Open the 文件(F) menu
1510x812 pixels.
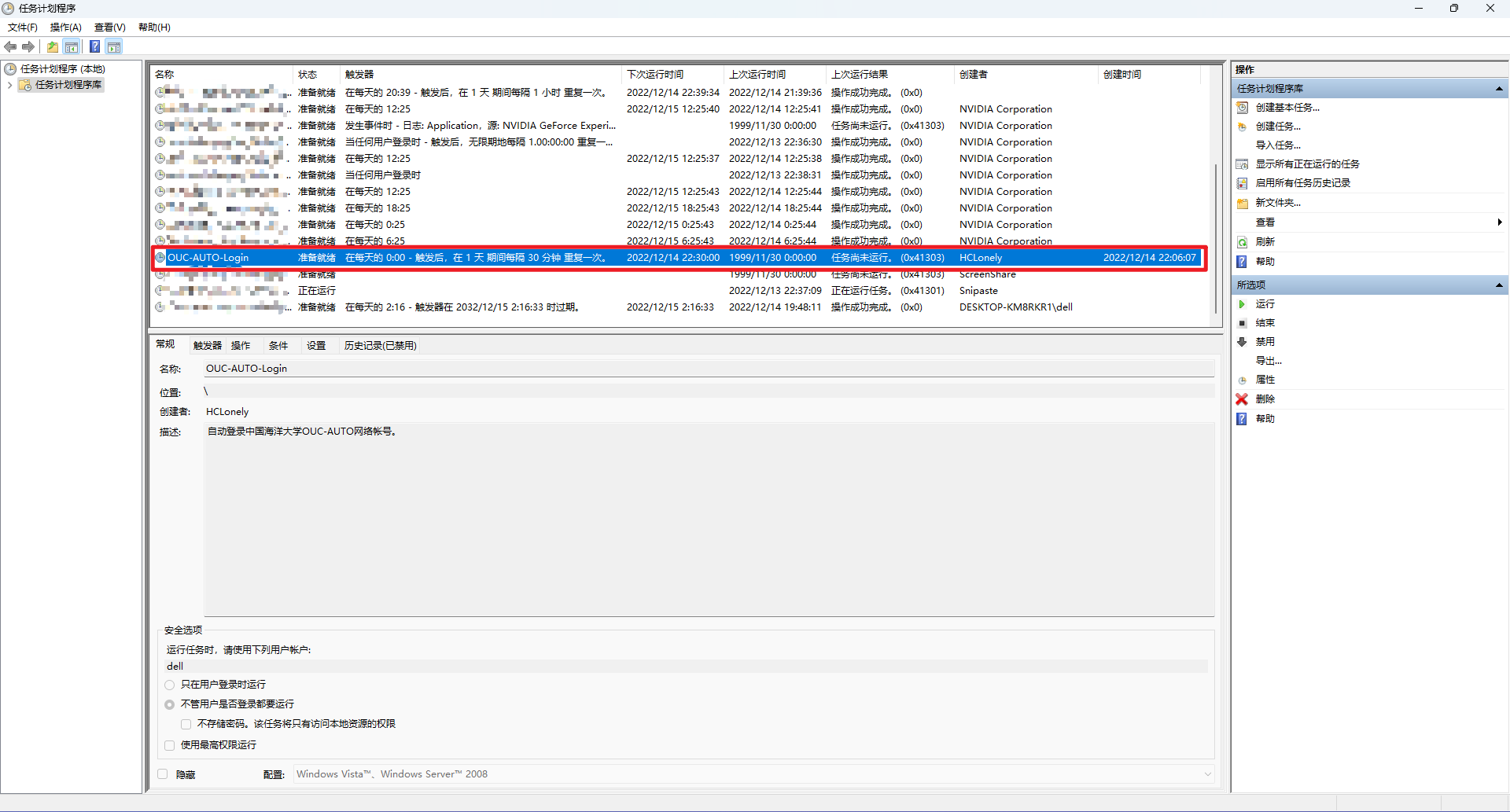[x=23, y=28]
